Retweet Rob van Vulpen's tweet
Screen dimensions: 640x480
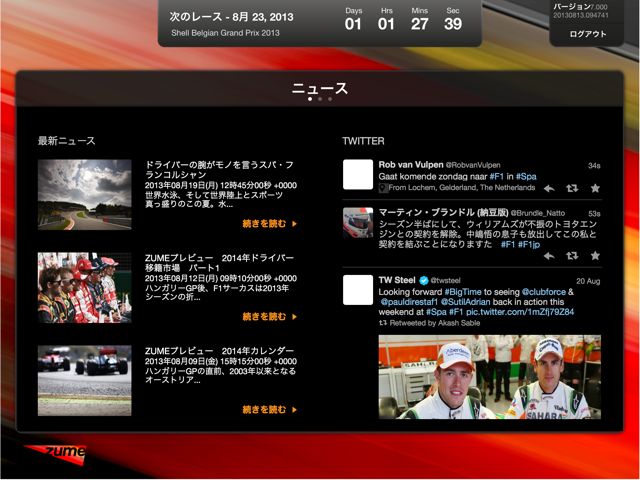click(x=572, y=188)
